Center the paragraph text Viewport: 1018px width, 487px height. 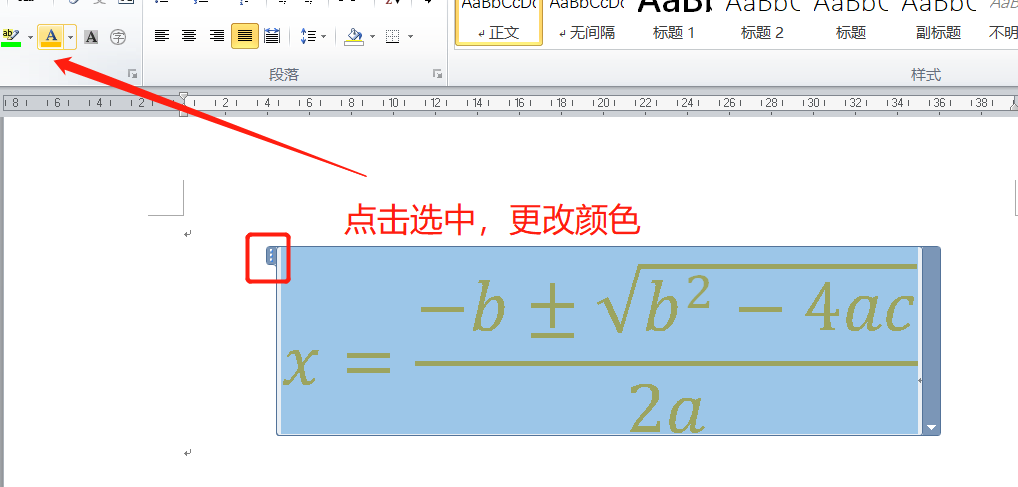click(189, 36)
